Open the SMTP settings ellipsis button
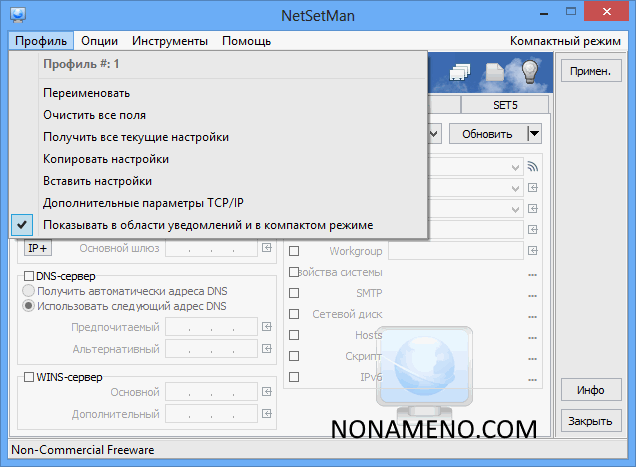Image resolution: width=636 pixels, height=467 pixels. pyautogui.click(x=533, y=293)
